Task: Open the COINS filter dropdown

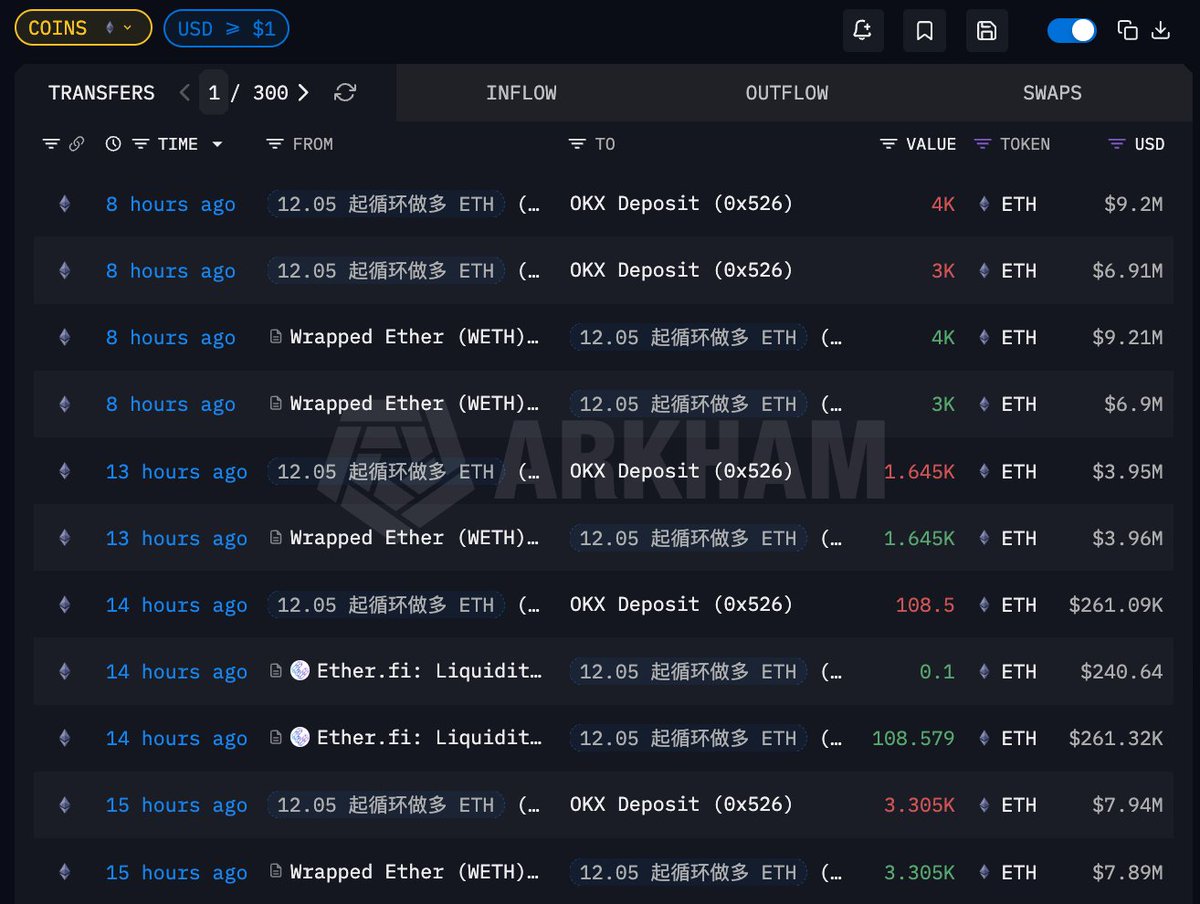Action: (83, 28)
